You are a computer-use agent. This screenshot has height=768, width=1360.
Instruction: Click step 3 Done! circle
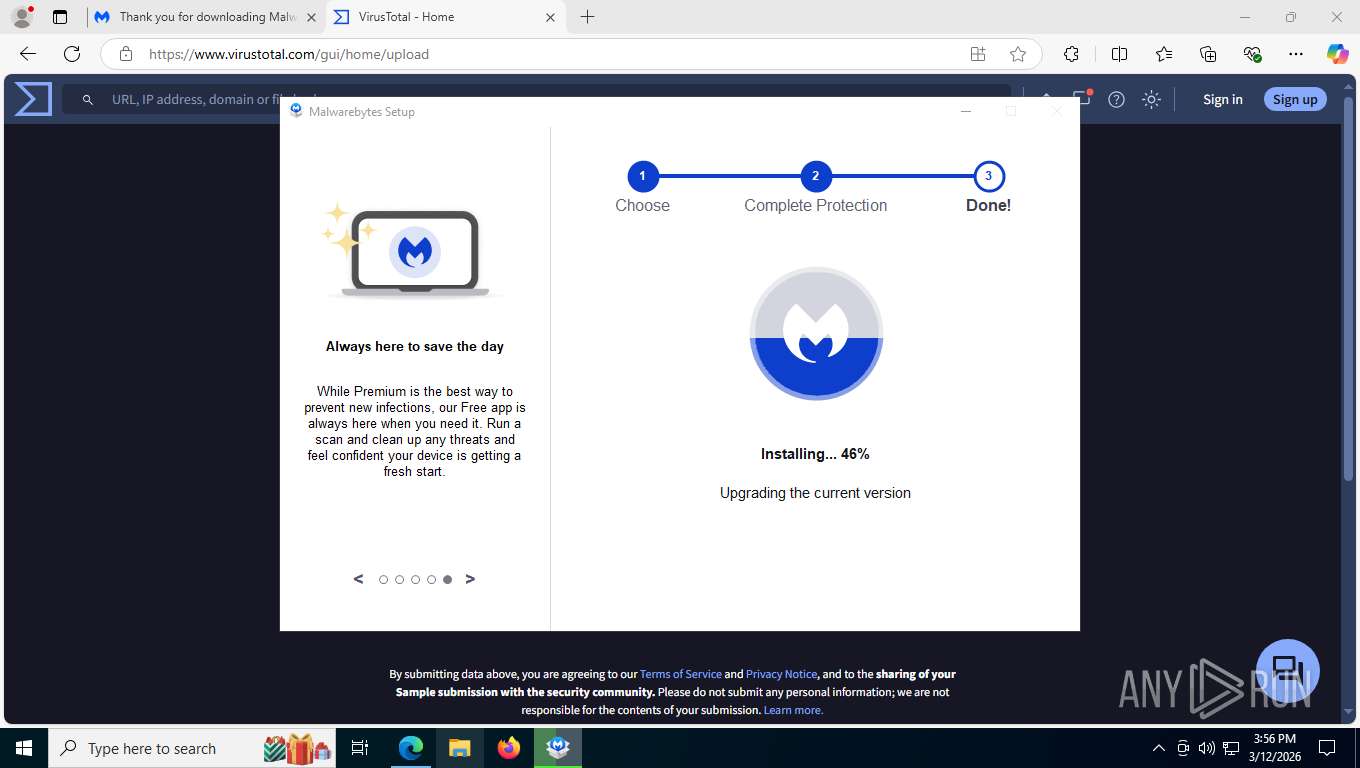[x=988, y=177]
